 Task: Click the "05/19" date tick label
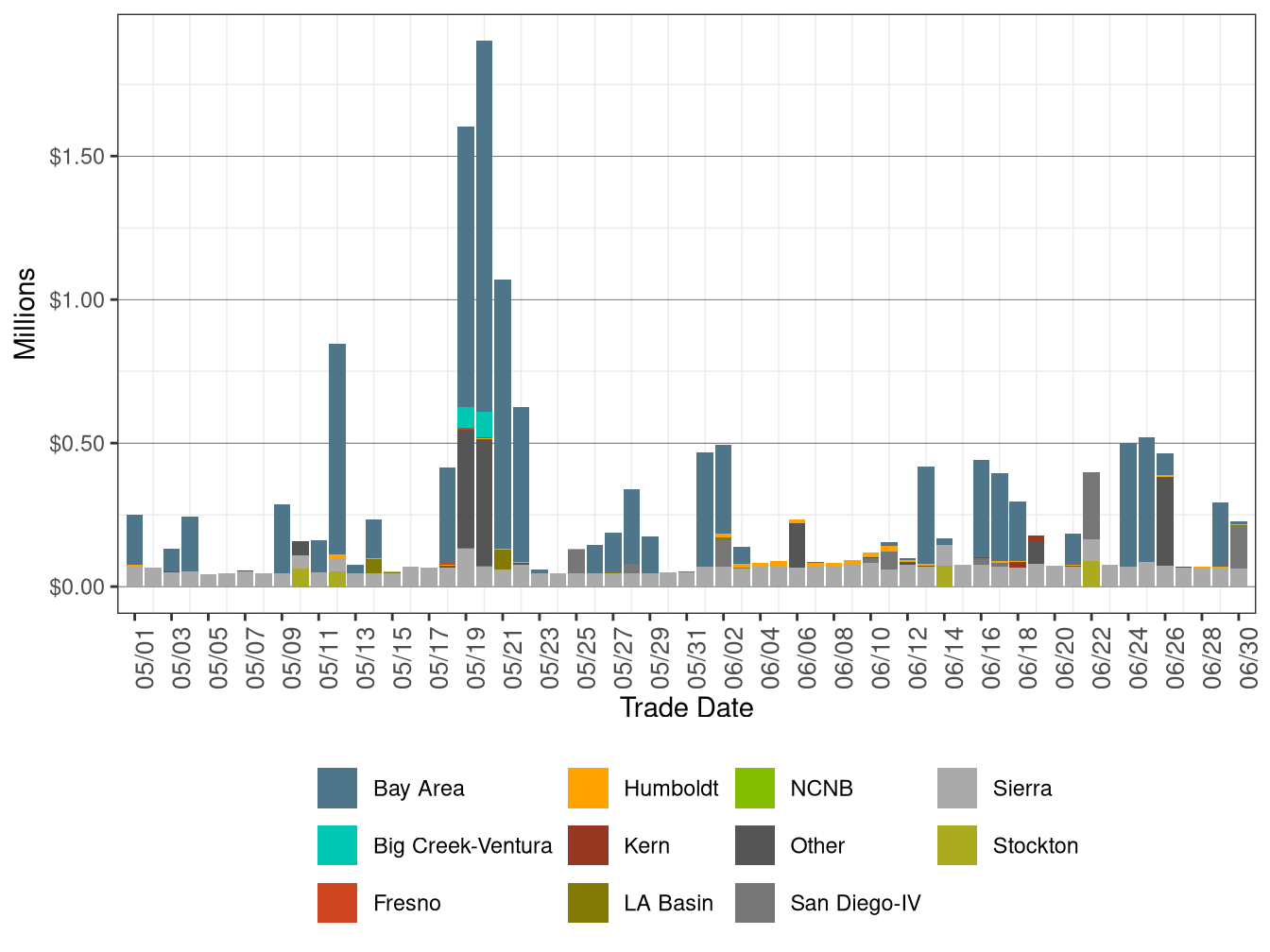476,657
